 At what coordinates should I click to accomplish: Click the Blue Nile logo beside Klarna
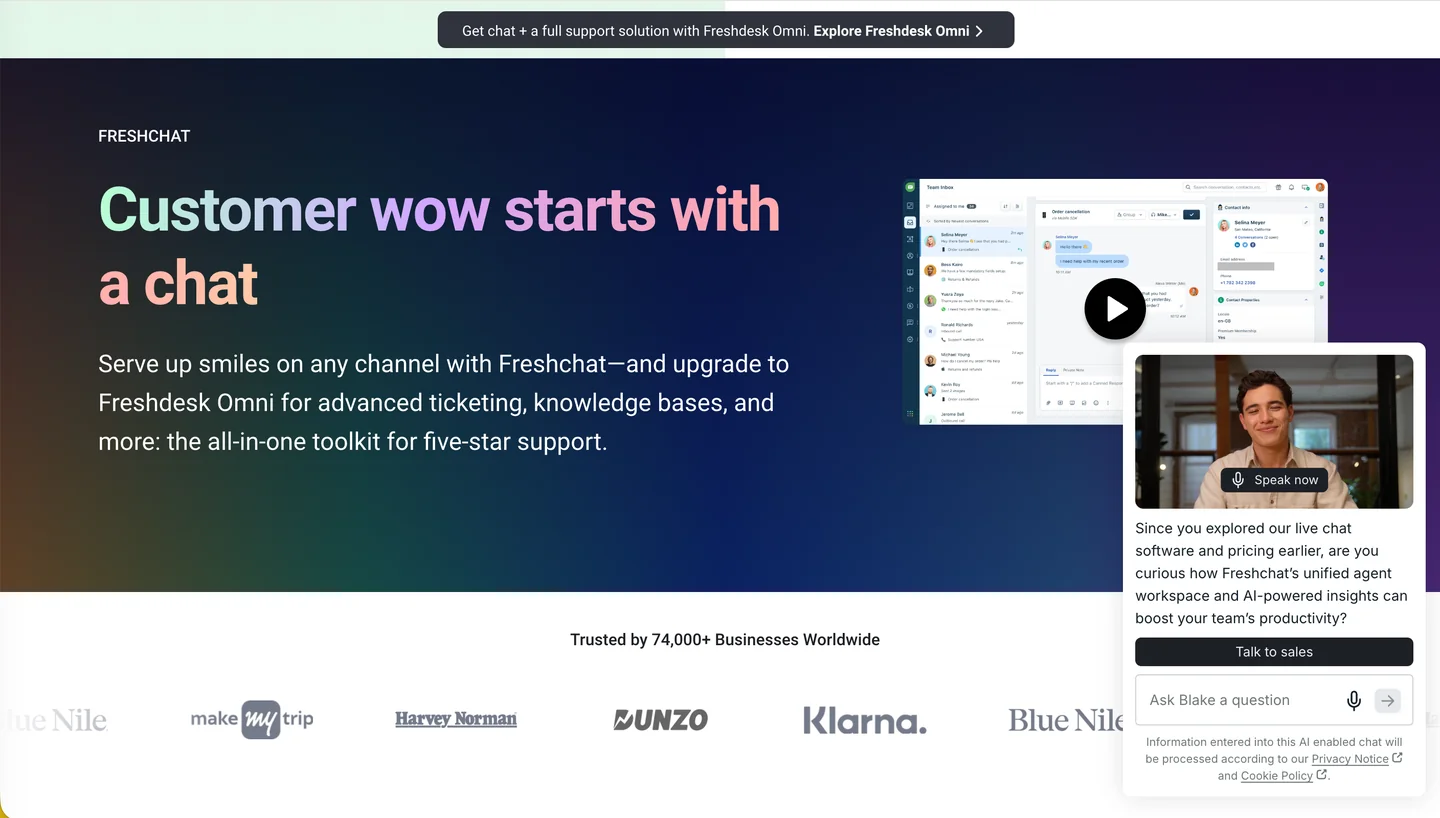tap(1066, 720)
